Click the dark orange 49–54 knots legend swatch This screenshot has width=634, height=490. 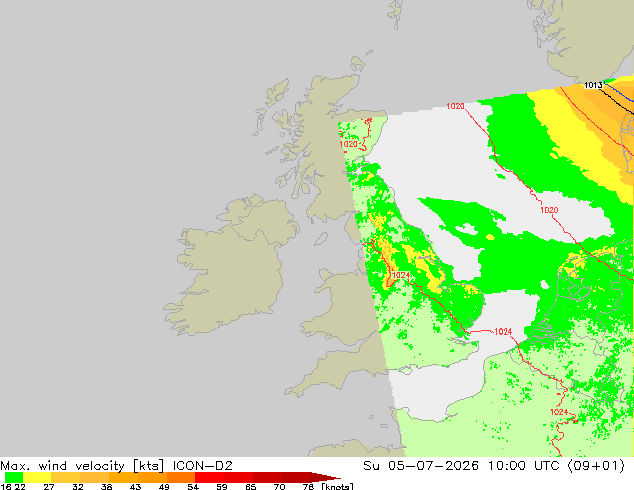point(181,477)
